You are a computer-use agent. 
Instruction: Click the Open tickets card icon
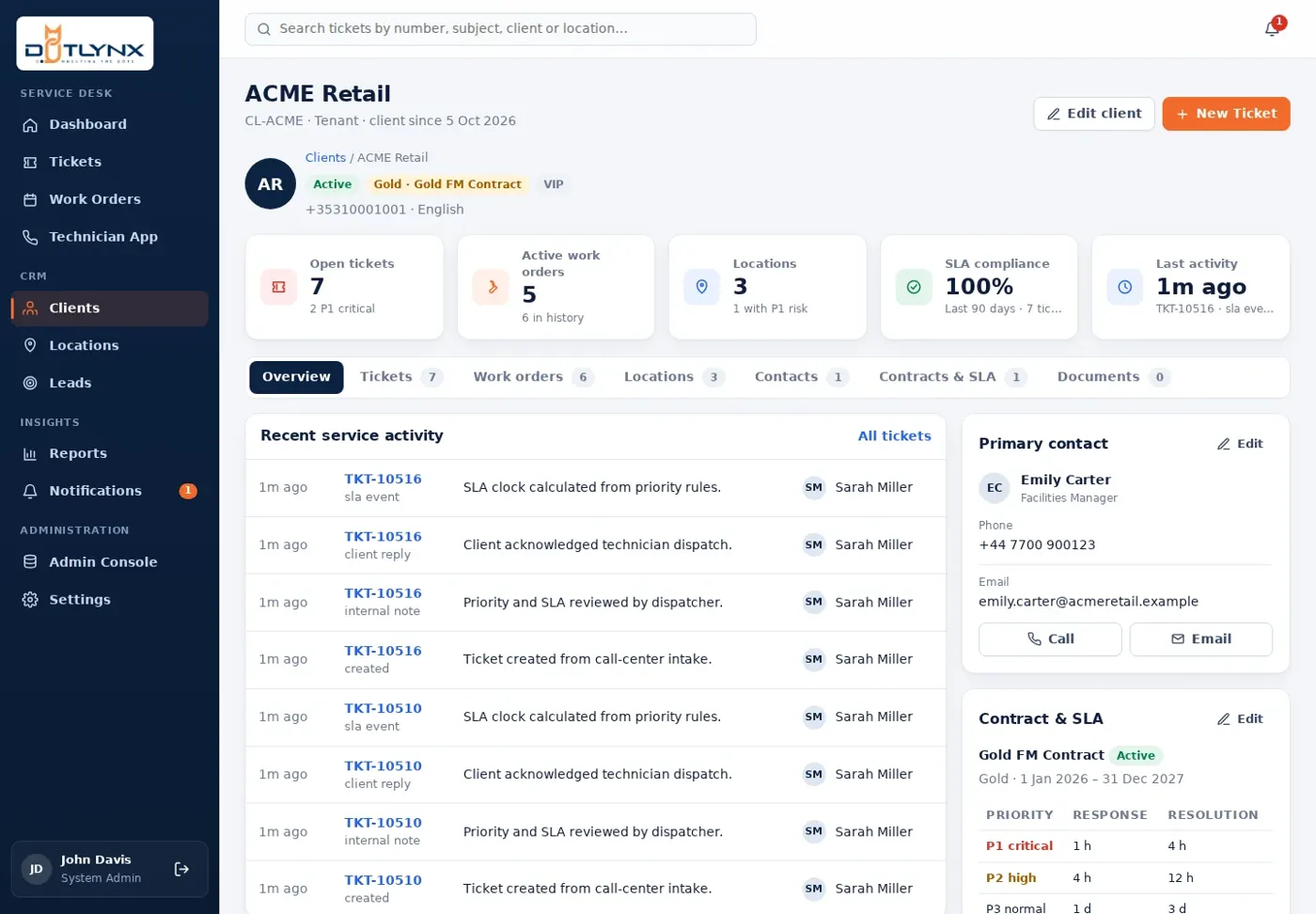pos(278,287)
